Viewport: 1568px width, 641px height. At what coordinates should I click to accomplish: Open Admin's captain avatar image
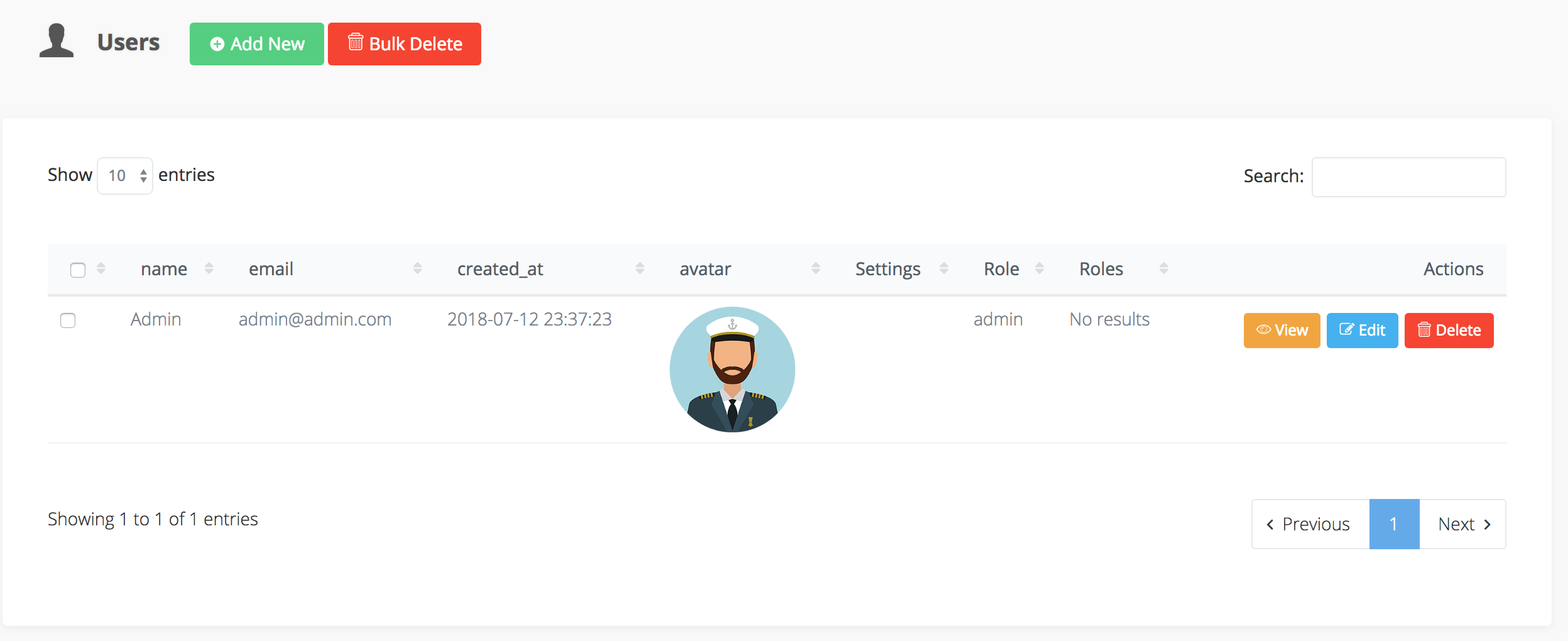[x=732, y=370]
